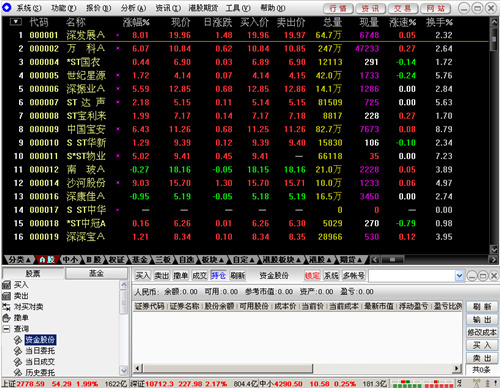Click the 撤单 cancel order icon
This screenshot has height=388, width=500.
tap(6, 318)
